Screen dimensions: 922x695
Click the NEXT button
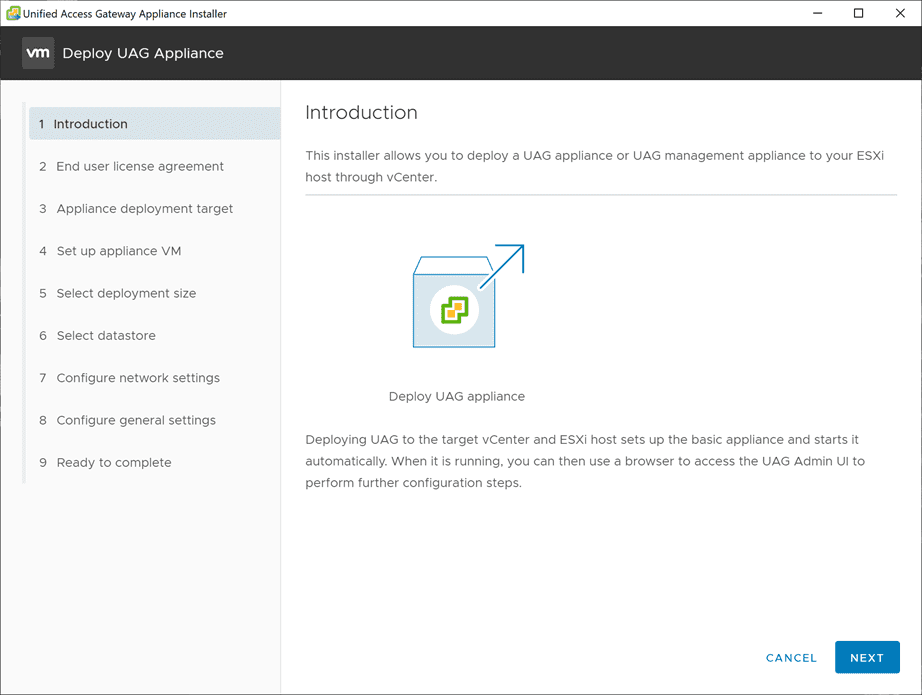(866, 657)
